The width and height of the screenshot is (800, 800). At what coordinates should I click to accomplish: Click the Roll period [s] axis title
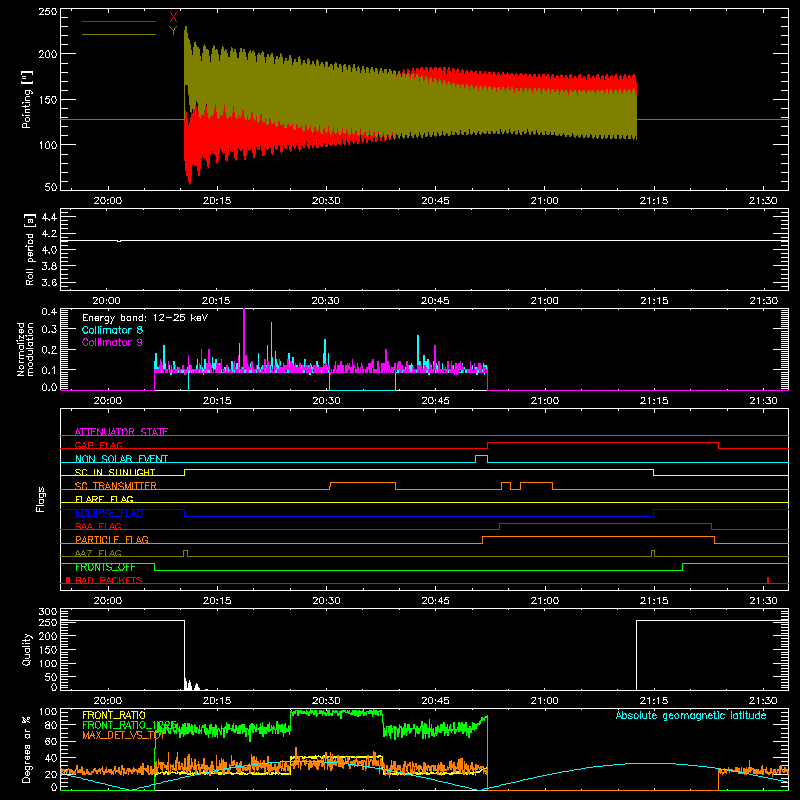click(29, 249)
